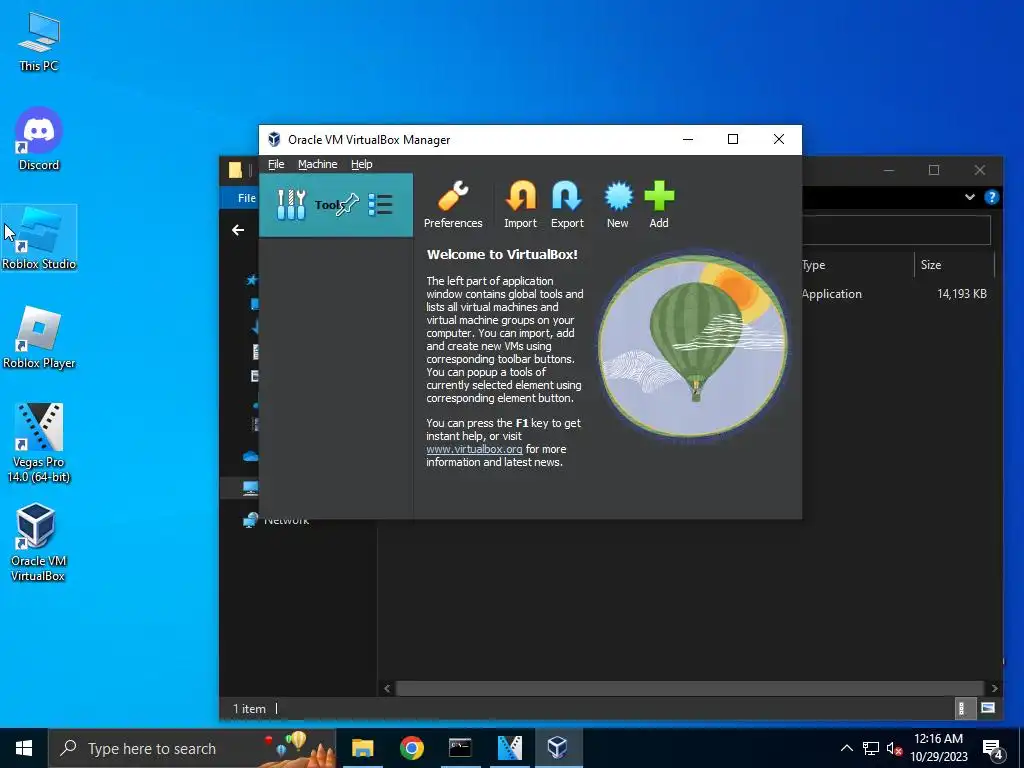Screen dimensions: 1024x768
Task: Click the horizontal scrollbar in File Explorer
Action: click(x=689, y=688)
